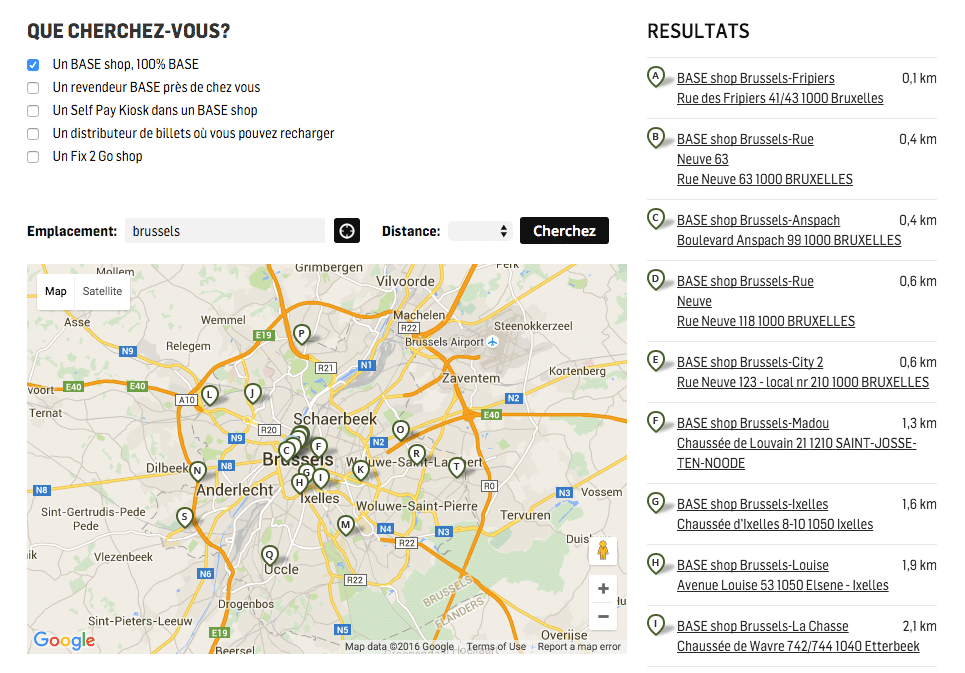Click map marker M near Woluwe-Saint-Pierre
965x673 pixels.
[x=346, y=526]
